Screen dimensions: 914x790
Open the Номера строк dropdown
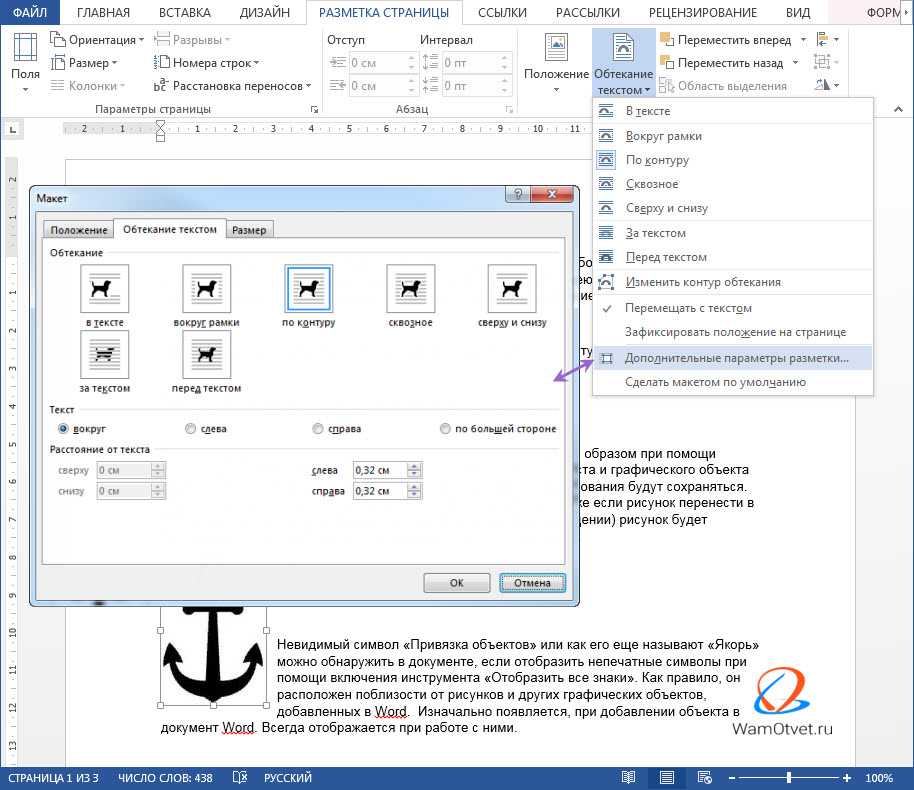[206, 62]
